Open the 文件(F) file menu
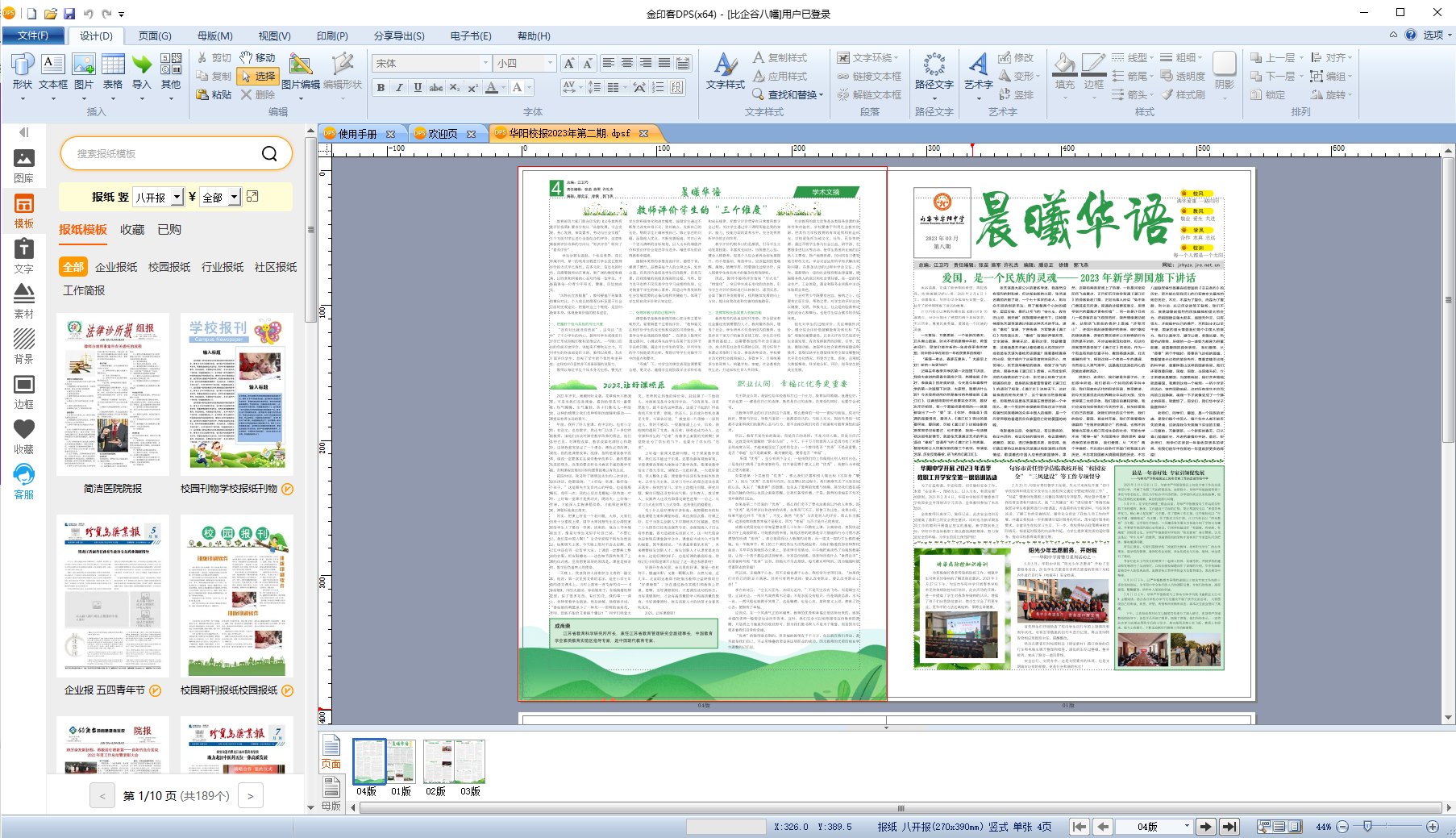This screenshot has height=838, width=1456. [x=33, y=35]
